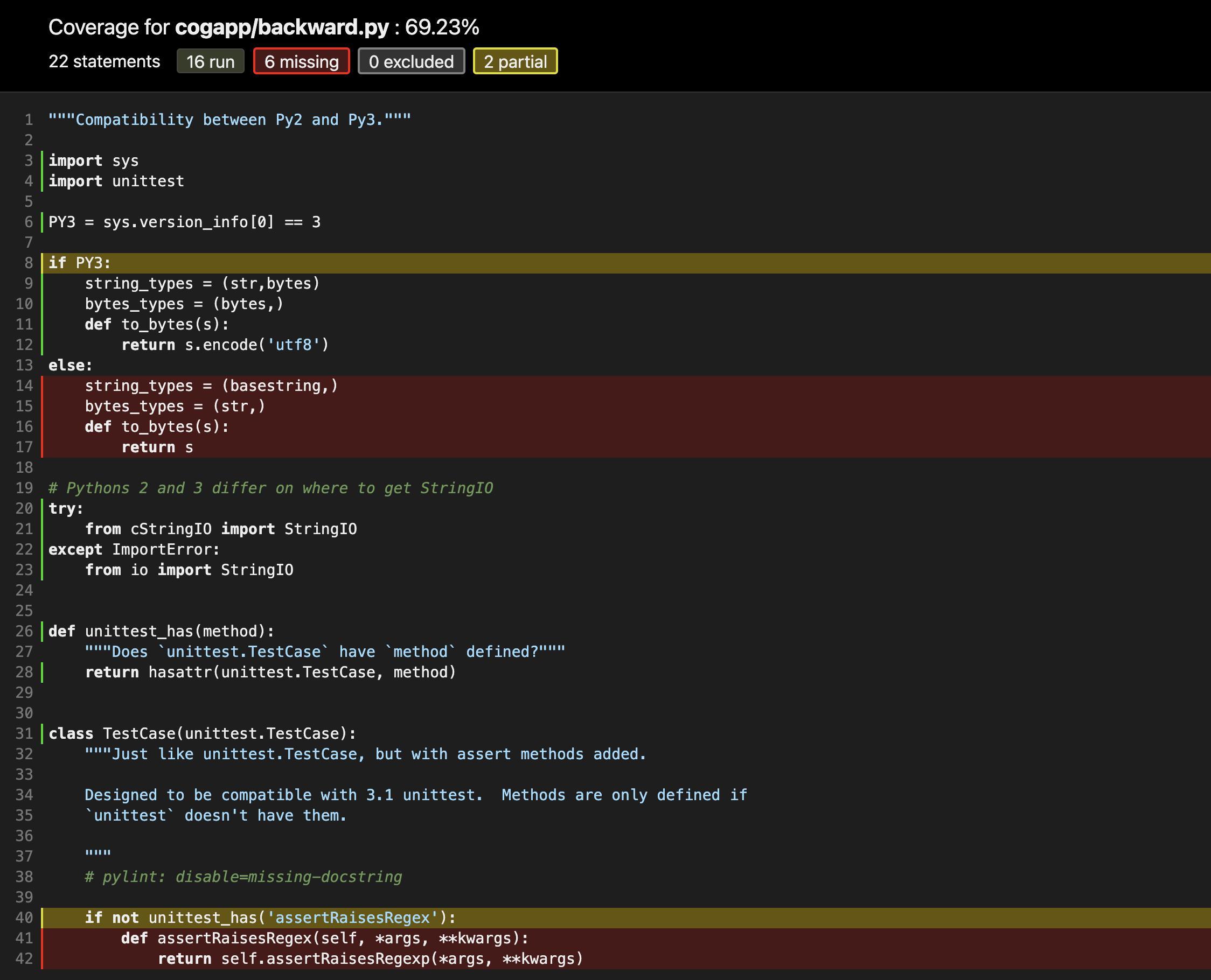Click the cogapp/backward.py title text
The height and width of the screenshot is (980, 1211).
click(281, 27)
